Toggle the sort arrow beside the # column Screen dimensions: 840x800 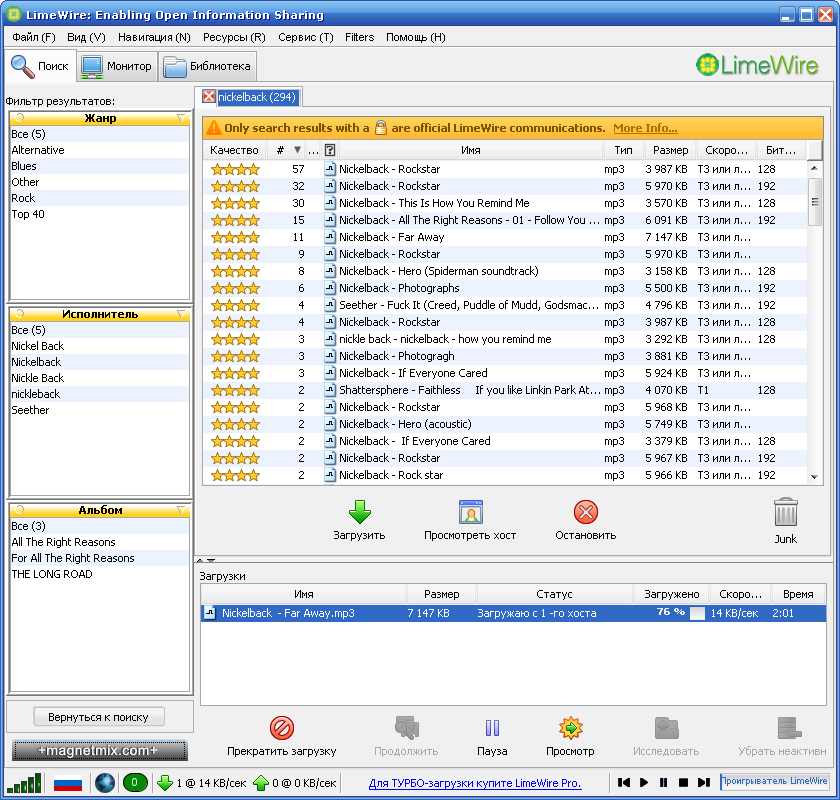pyautogui.click(x=297, y=150)
